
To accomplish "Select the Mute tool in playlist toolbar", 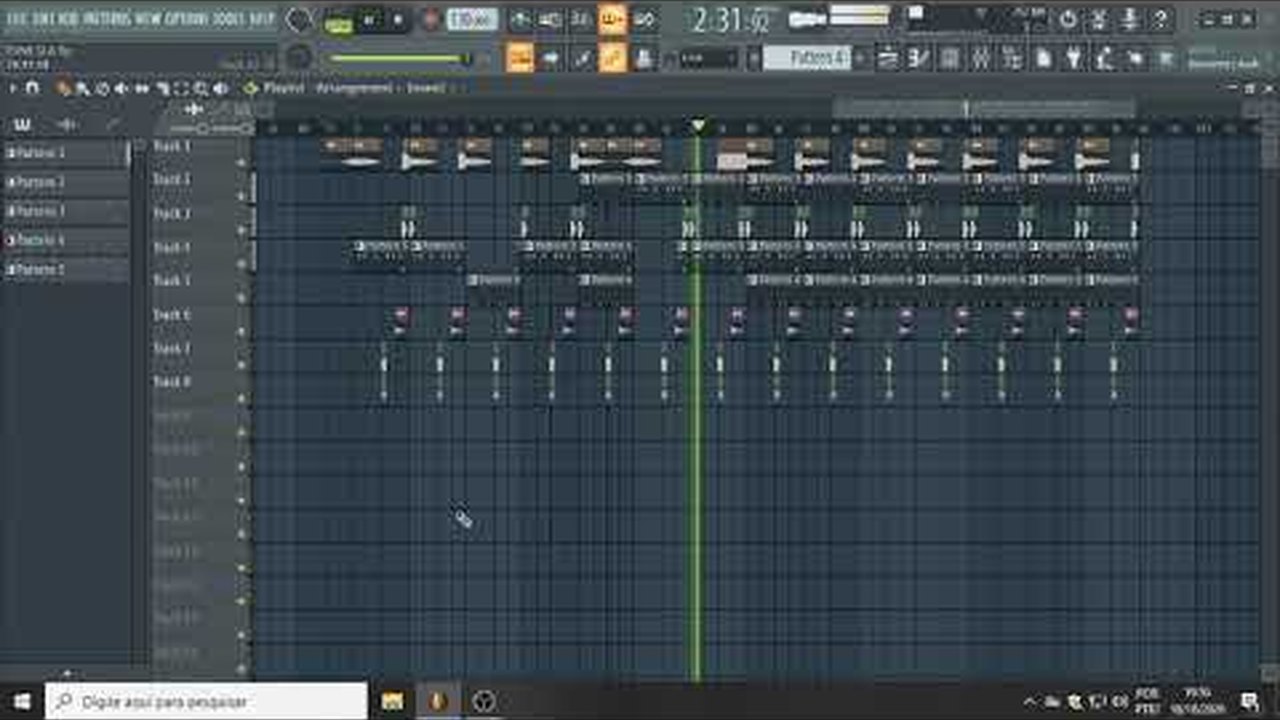I will click(x=121, y=89).
